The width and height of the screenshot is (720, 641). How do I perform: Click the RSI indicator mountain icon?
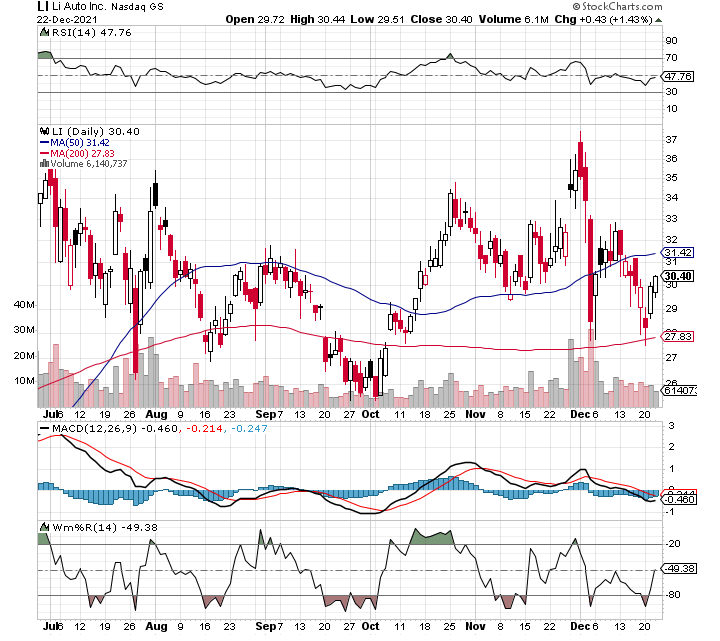pos(45,32)
